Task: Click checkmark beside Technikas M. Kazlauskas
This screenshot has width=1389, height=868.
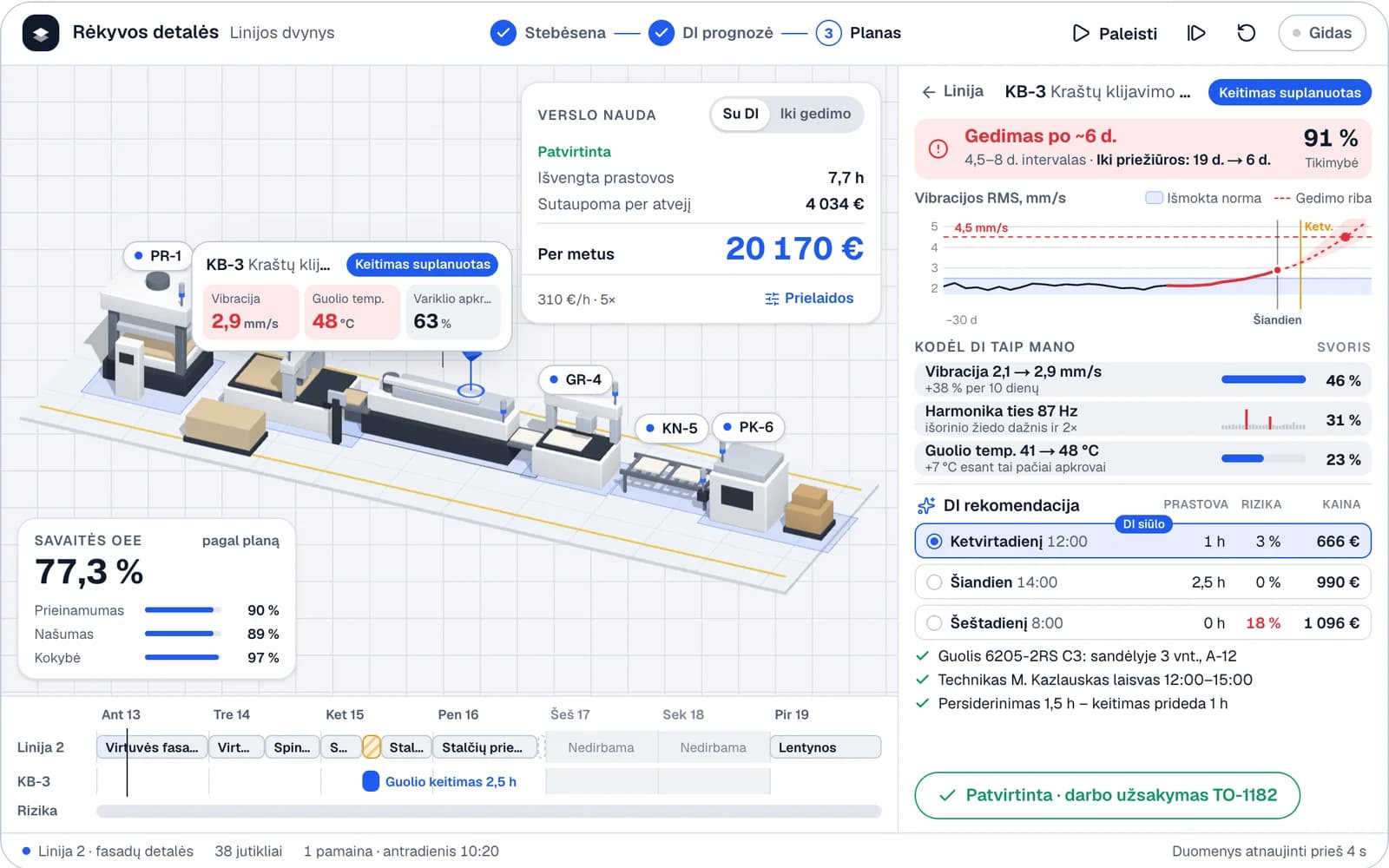Action: [923, 680]
